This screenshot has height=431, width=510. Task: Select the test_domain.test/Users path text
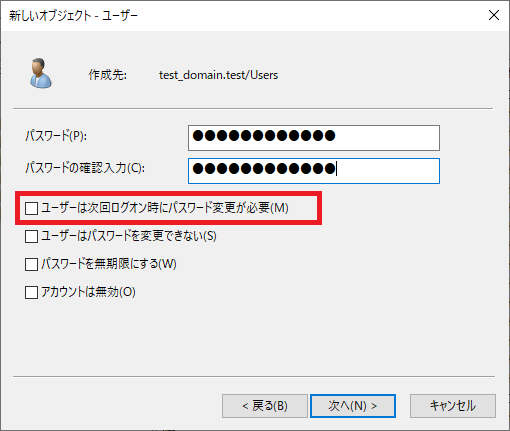click(218, 75)
